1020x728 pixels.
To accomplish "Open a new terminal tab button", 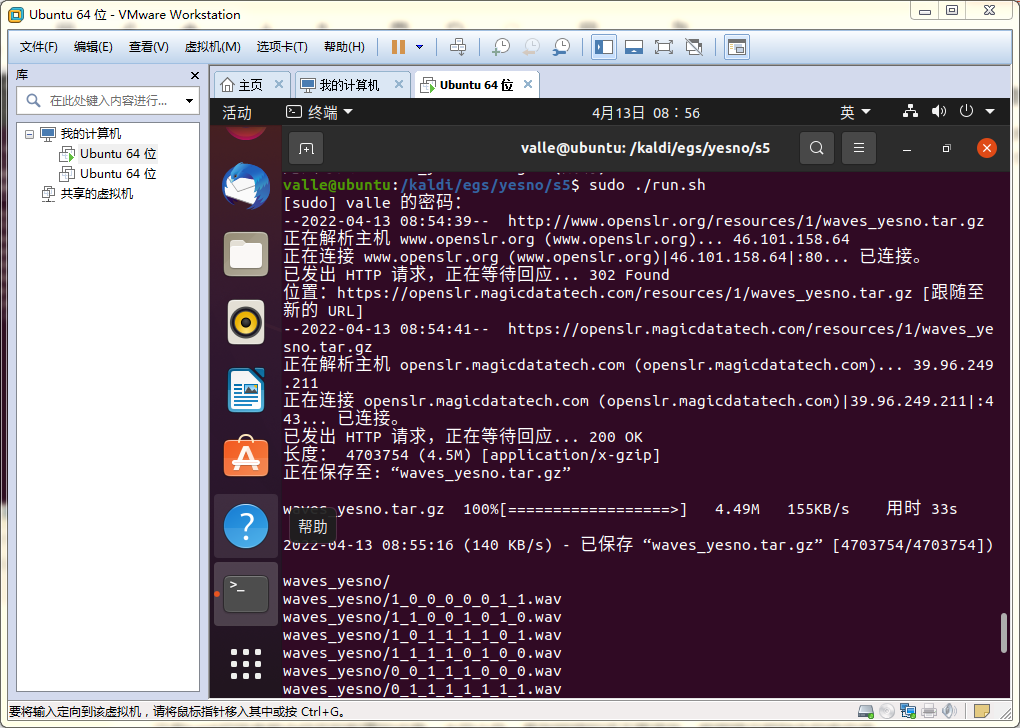I will (306, 149).
